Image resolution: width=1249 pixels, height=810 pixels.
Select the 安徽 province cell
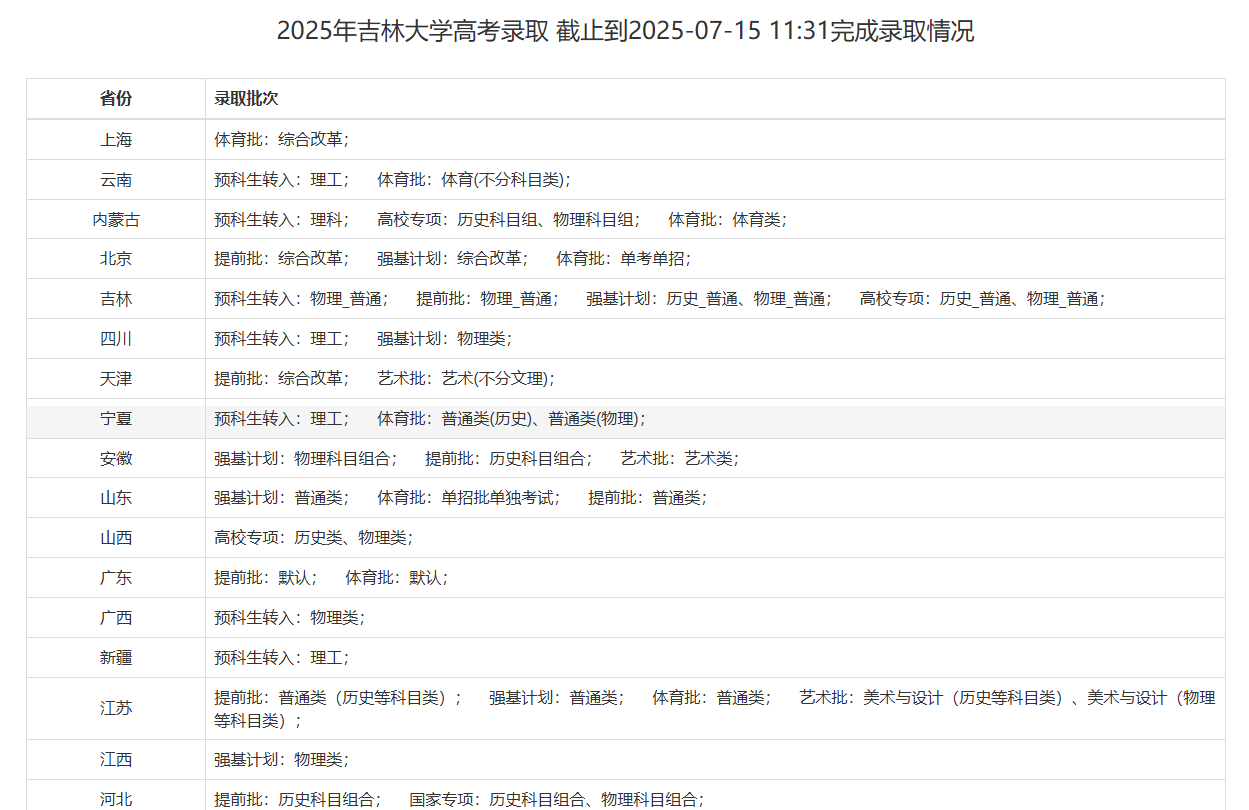pyautogui.click(x=116, y=459)
